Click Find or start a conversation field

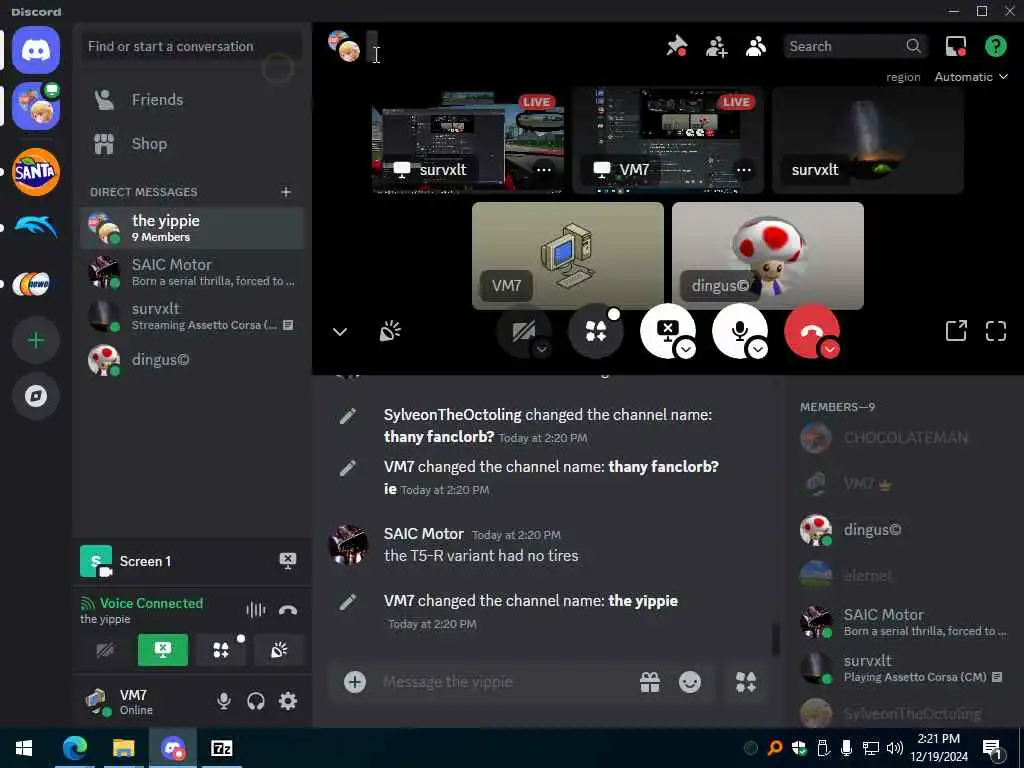pos(191,46)
